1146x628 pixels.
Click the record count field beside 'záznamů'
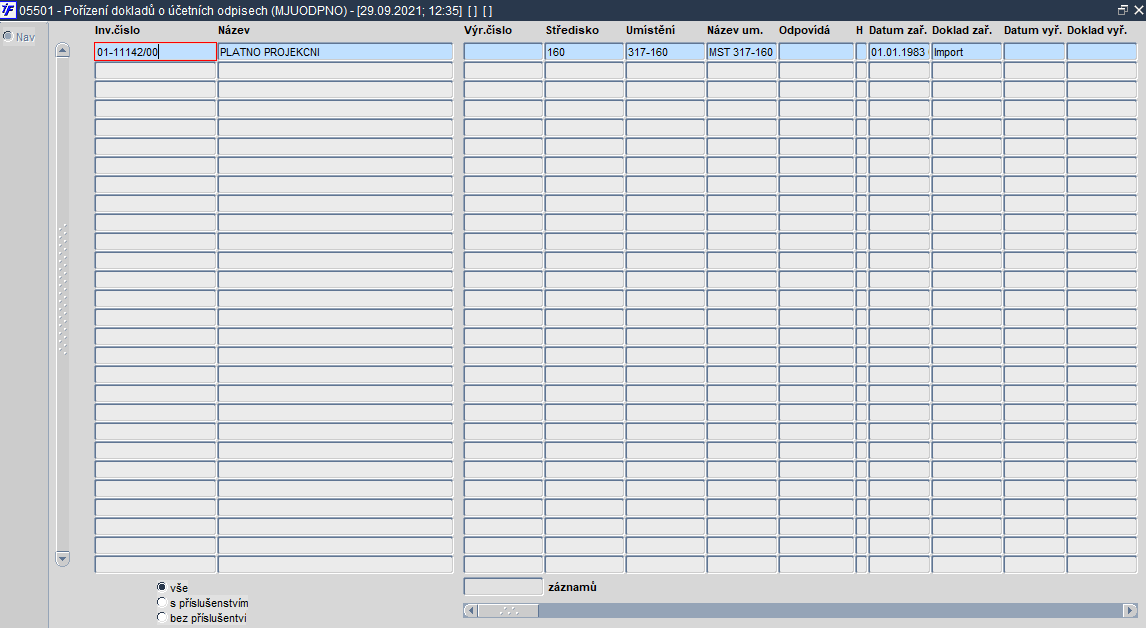click(504, 587)
